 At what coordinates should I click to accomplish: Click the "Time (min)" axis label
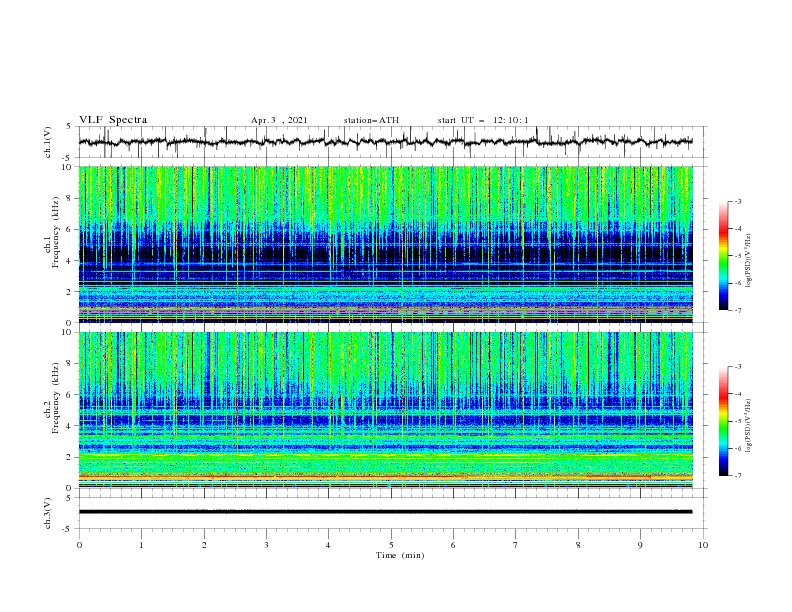point(400,555)
